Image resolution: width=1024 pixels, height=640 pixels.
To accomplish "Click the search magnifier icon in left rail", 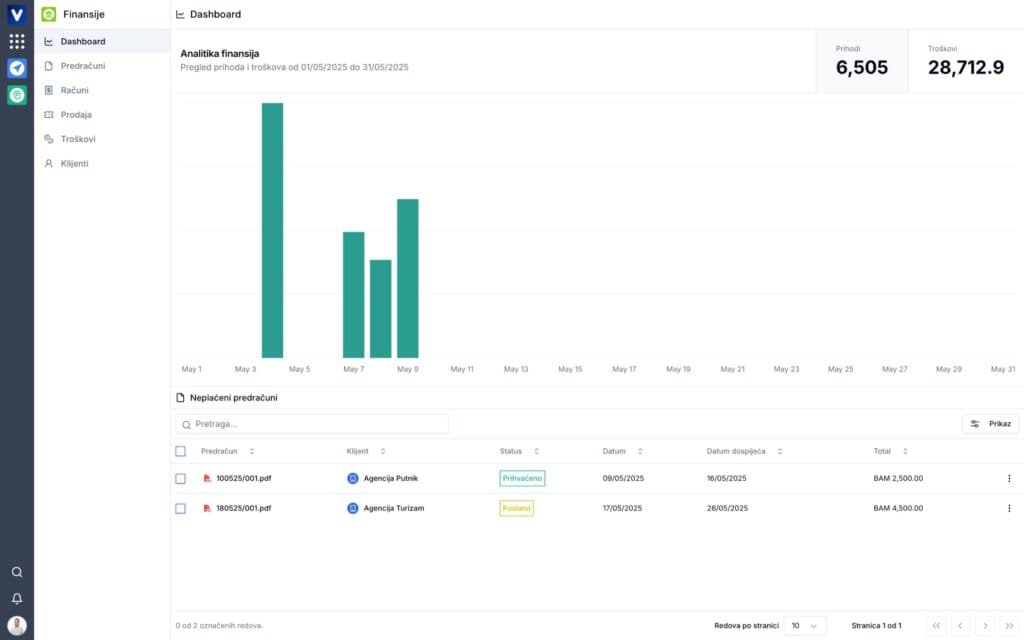I will point(17,572).
